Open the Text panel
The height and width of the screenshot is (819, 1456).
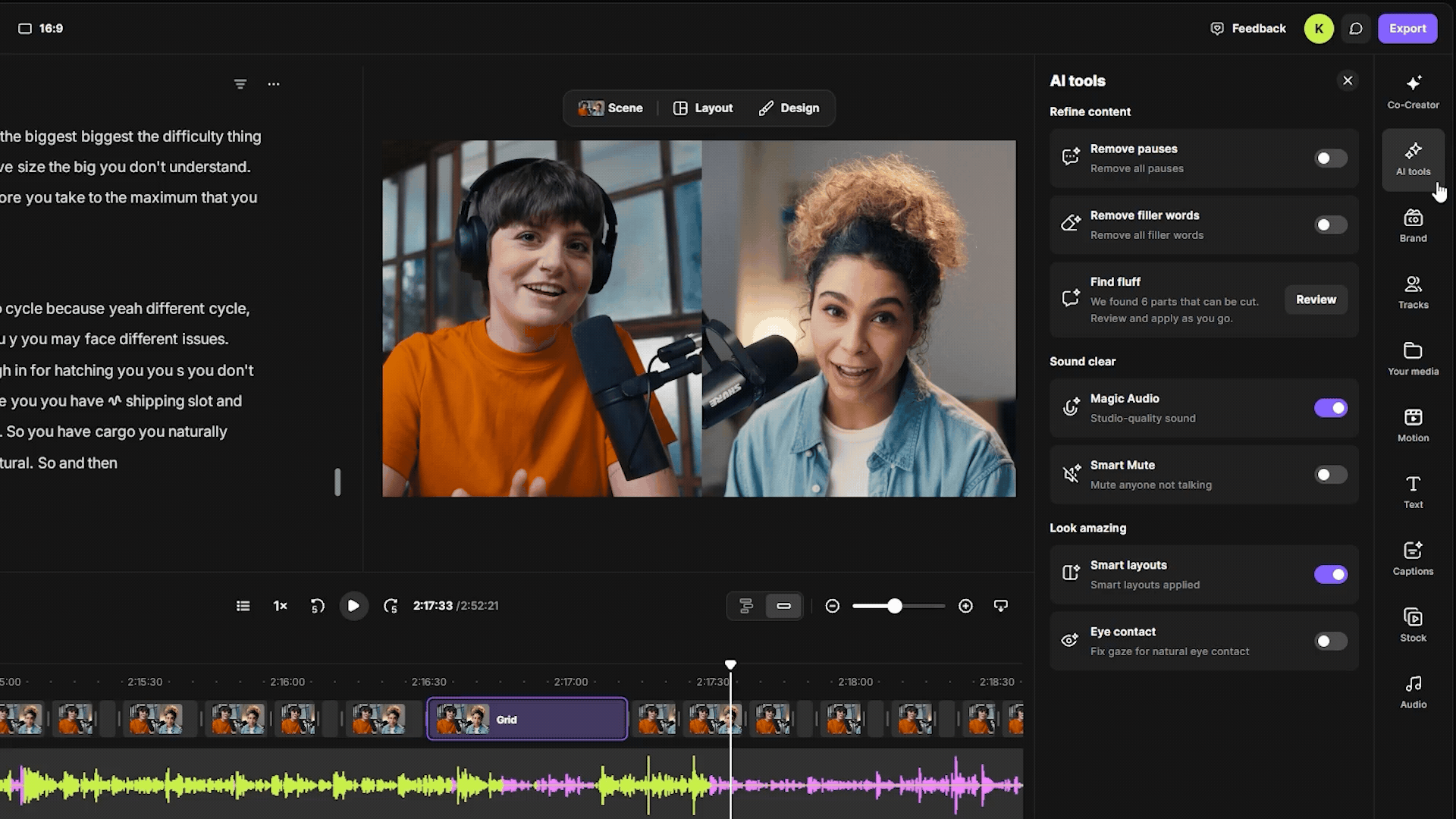[x=1413, y=493]
